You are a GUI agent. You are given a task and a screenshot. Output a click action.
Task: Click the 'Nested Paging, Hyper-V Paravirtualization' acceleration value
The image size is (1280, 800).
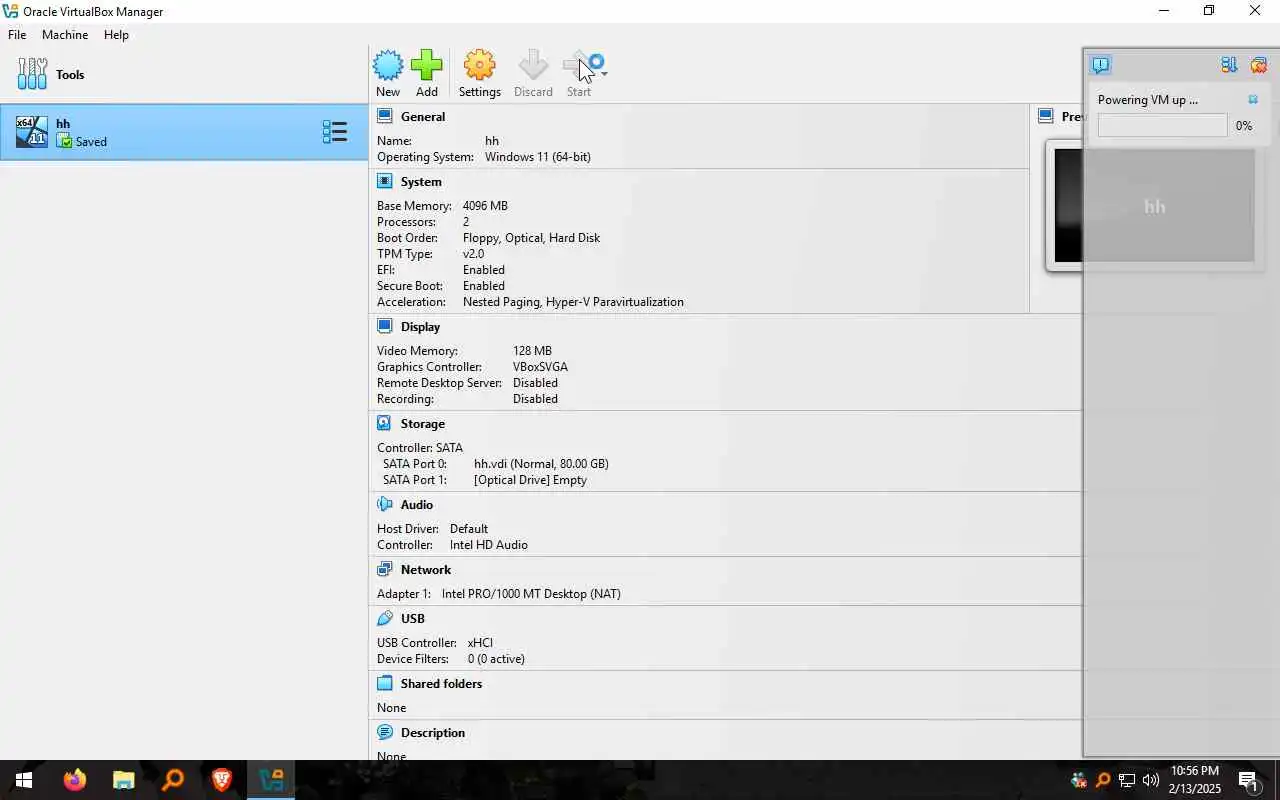(573, 302)
